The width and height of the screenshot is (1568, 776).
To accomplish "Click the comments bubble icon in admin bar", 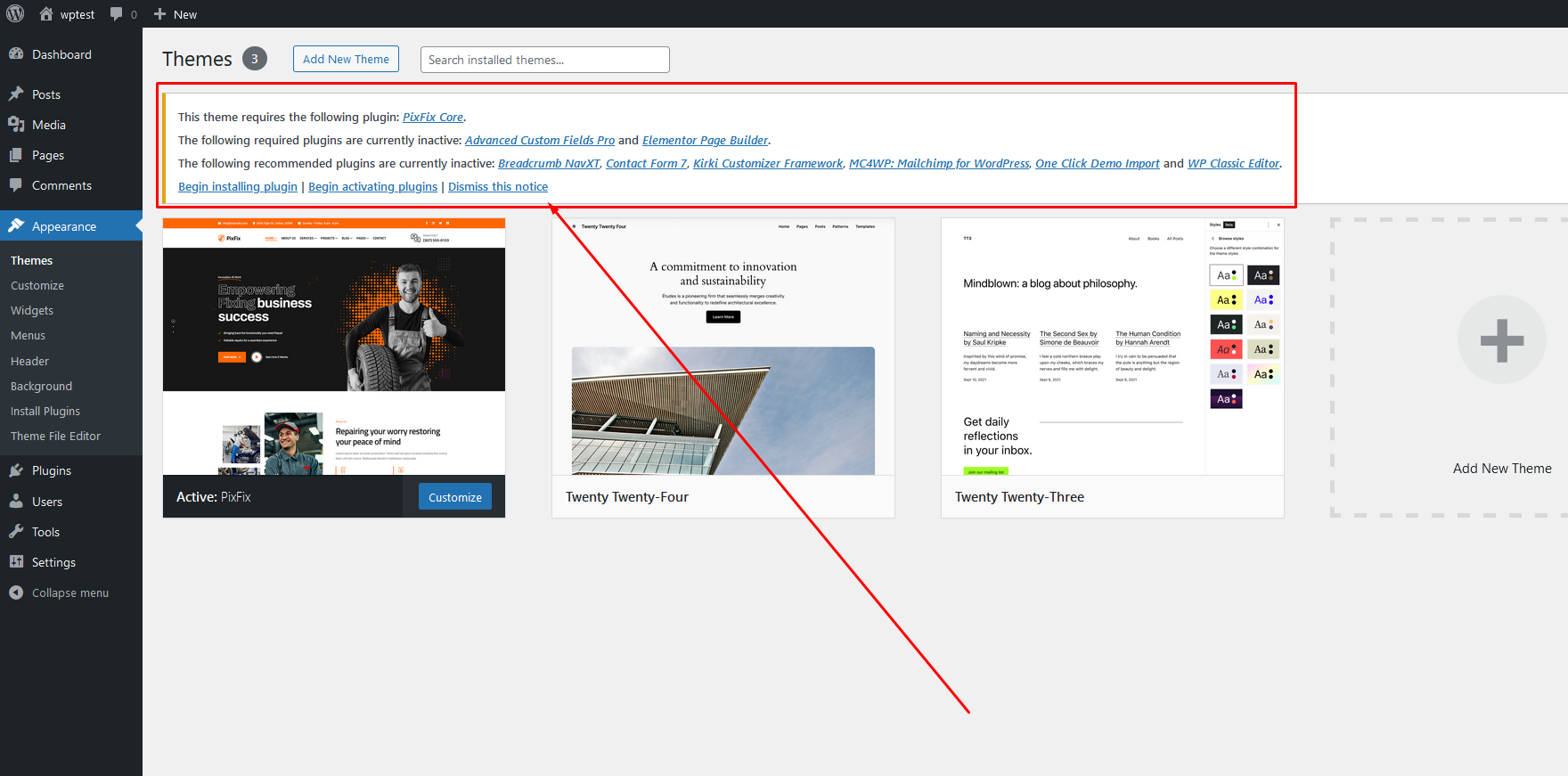I will (117, 14).
